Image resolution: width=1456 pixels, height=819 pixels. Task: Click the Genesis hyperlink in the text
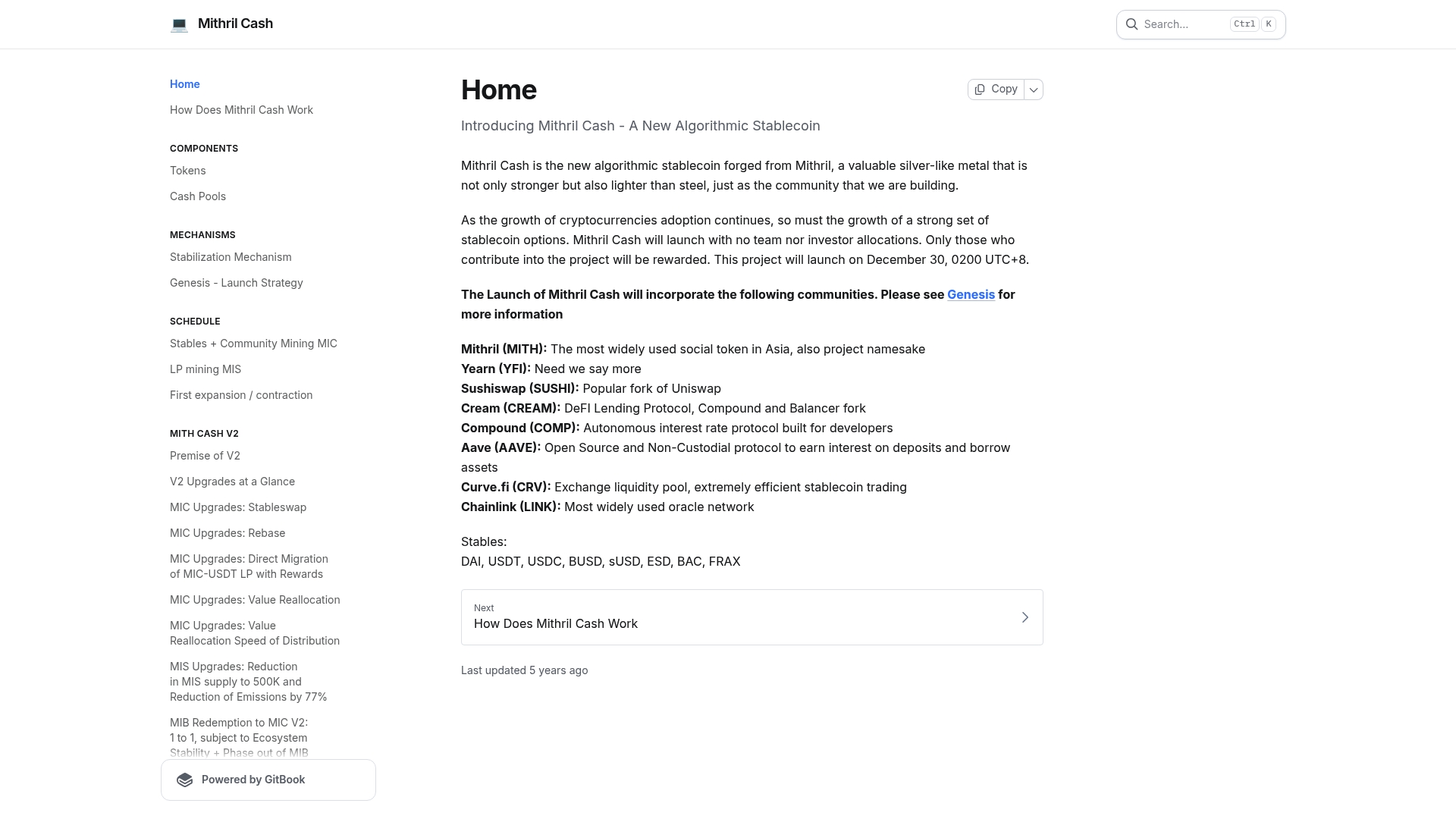971,294
